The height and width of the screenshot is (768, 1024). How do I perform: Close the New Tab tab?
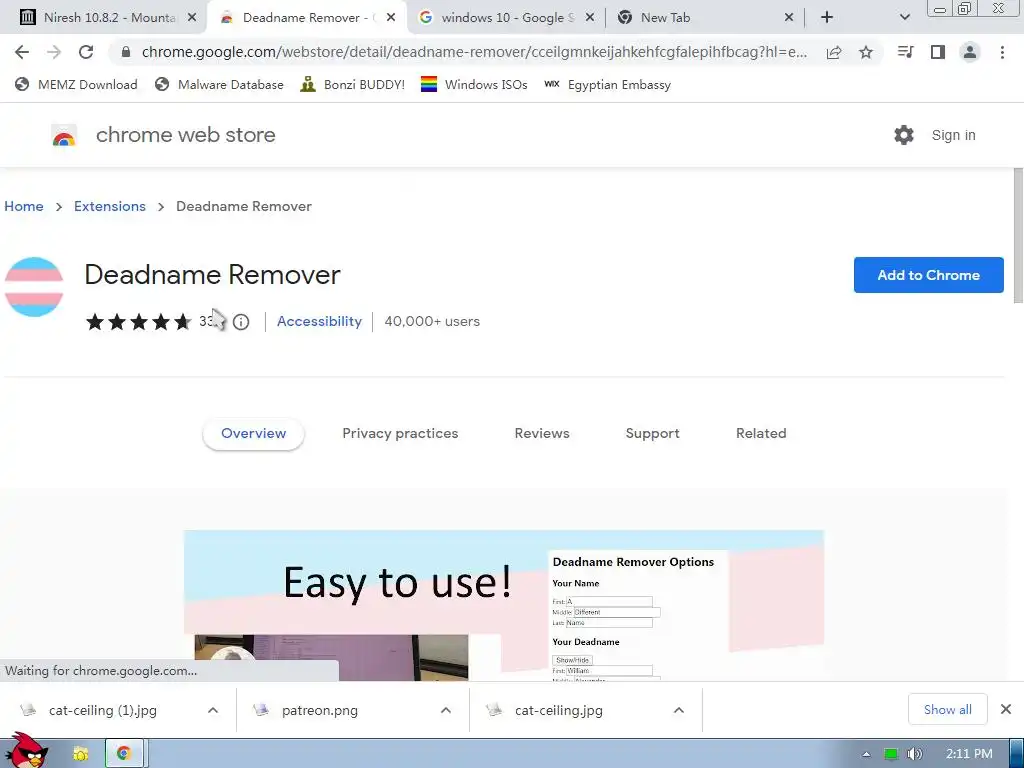[x=789, y=18]
